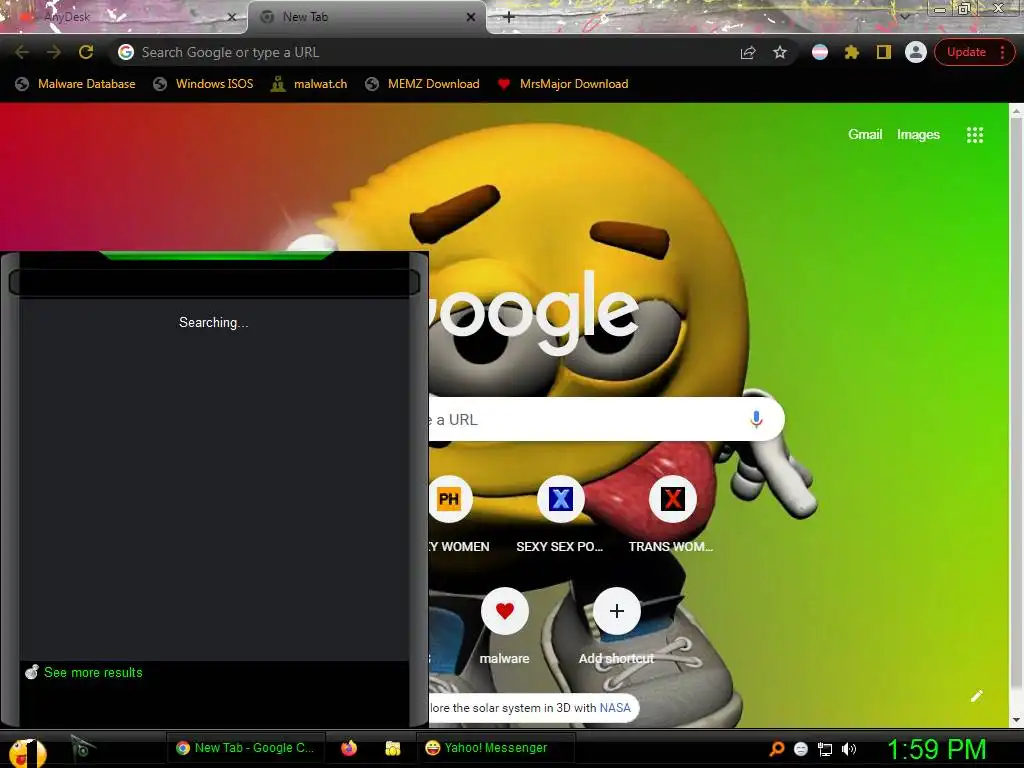Click the share page icon in address bar

point(748,53)
